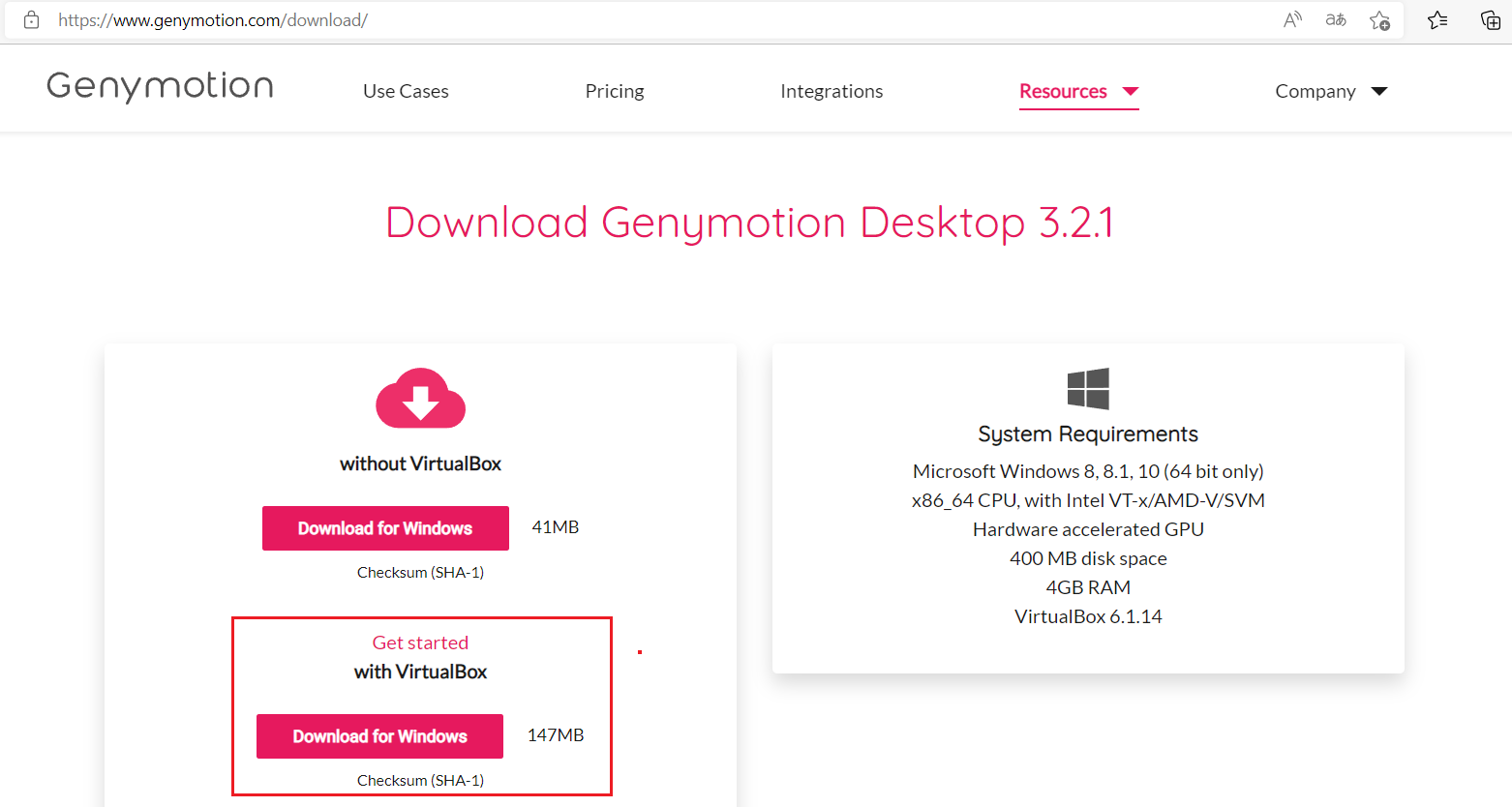Expand the Resources dropdown arrow
This screenshot has width=1512, height=807.
[x=1130, y=91]
